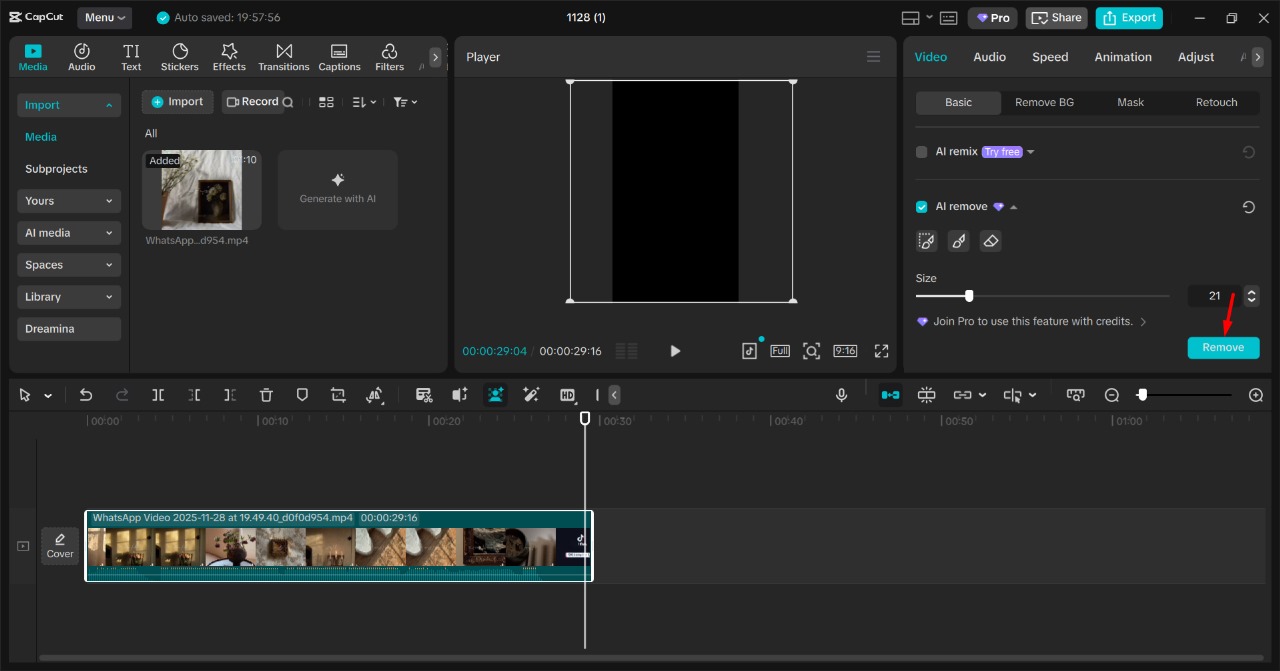The height and width of the screenshot is (671, 1280).
Task: Open the aspect ratio dropdown showing 9:16
Action: 845,351
